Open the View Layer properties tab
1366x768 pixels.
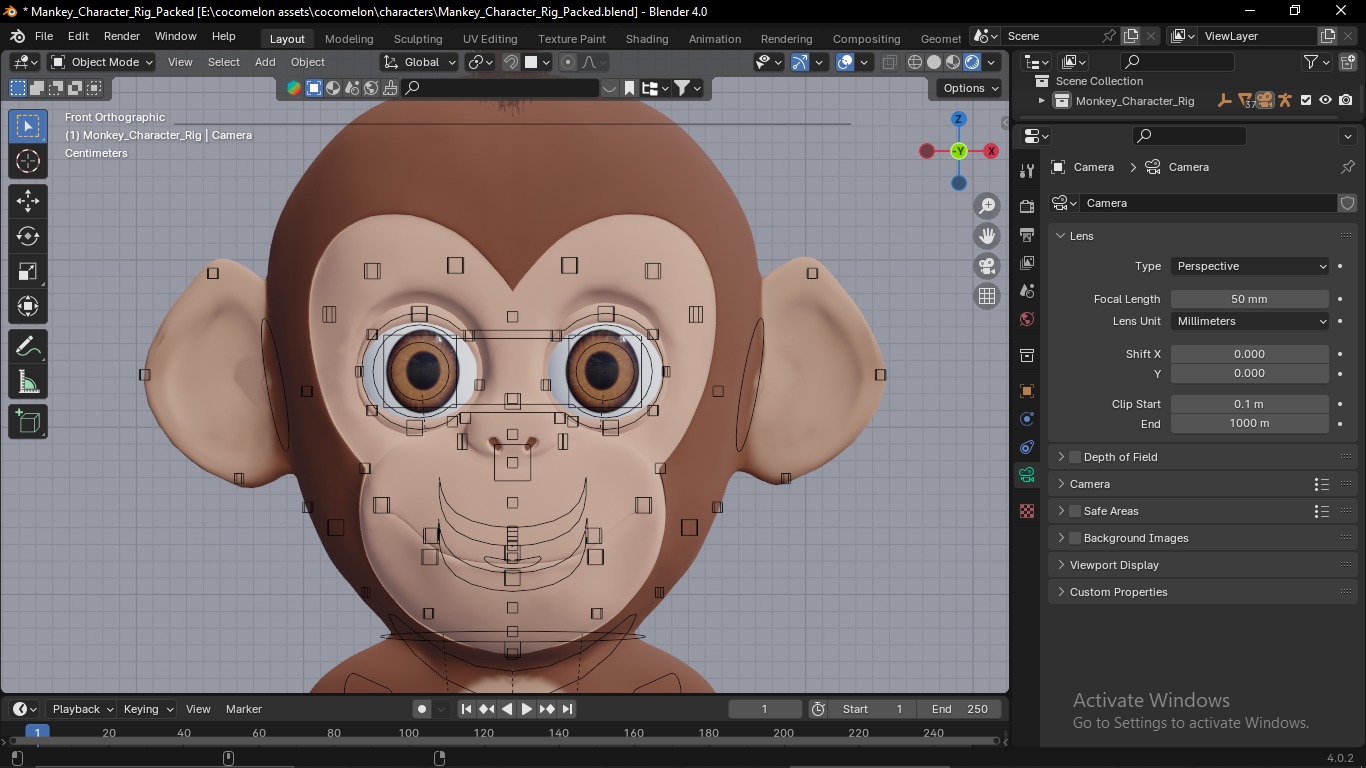pos(1027,263)
